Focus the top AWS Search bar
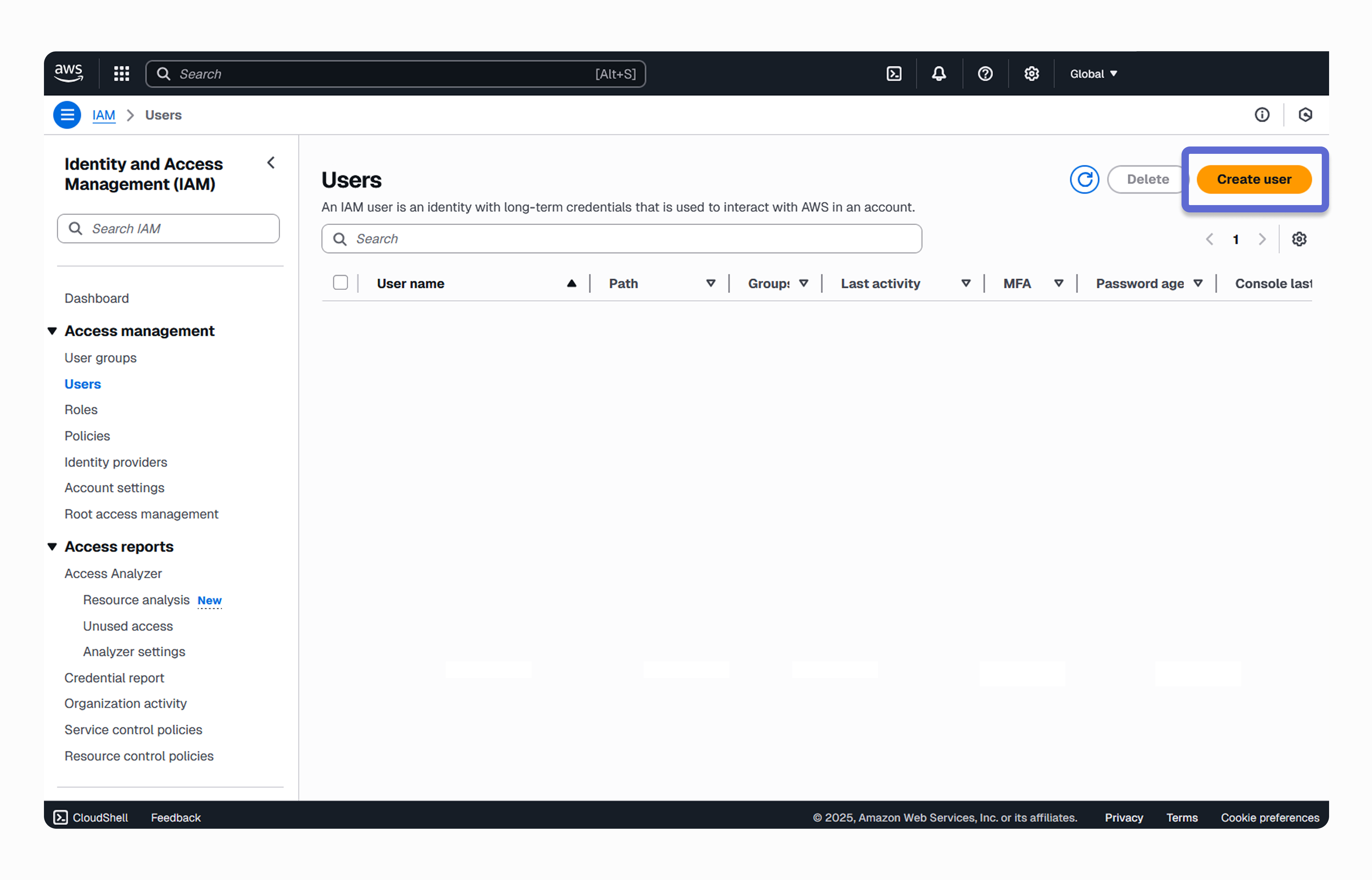The width and height of the screenshot is (1372, 880). pos(396,74)
